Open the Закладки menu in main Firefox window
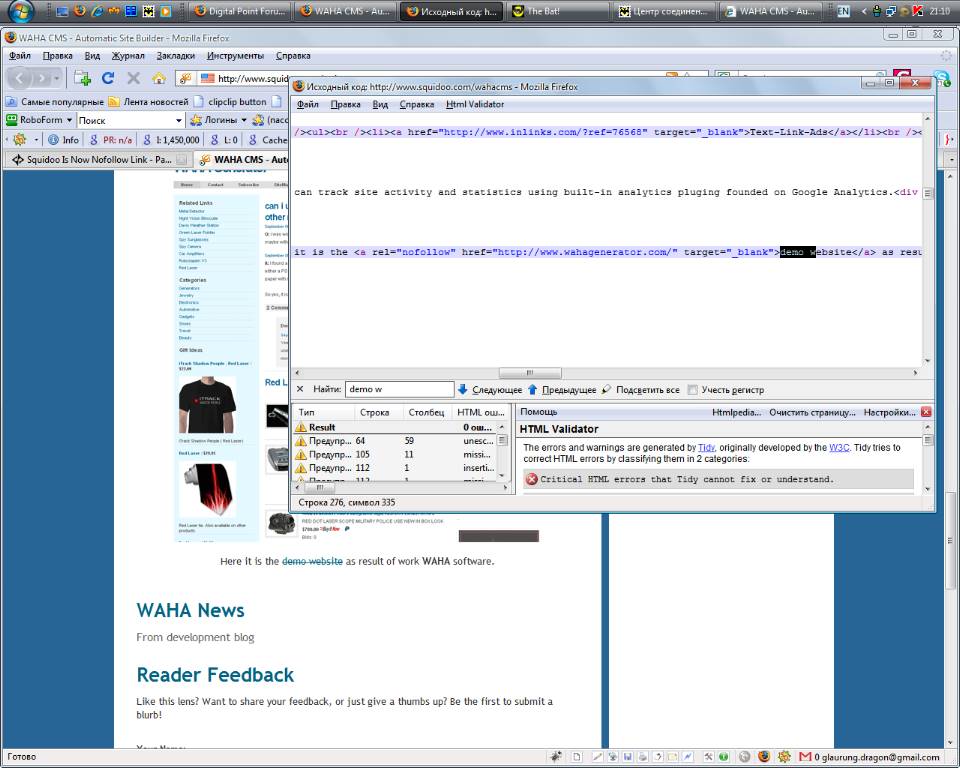 click(x=175, y=56)
